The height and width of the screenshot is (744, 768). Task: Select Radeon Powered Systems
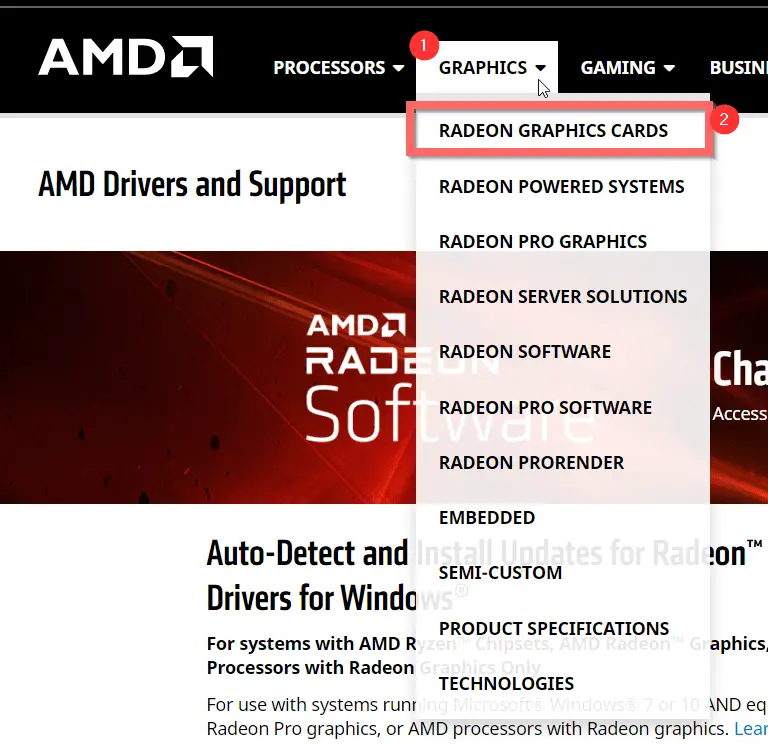click(x=561, y=186)
